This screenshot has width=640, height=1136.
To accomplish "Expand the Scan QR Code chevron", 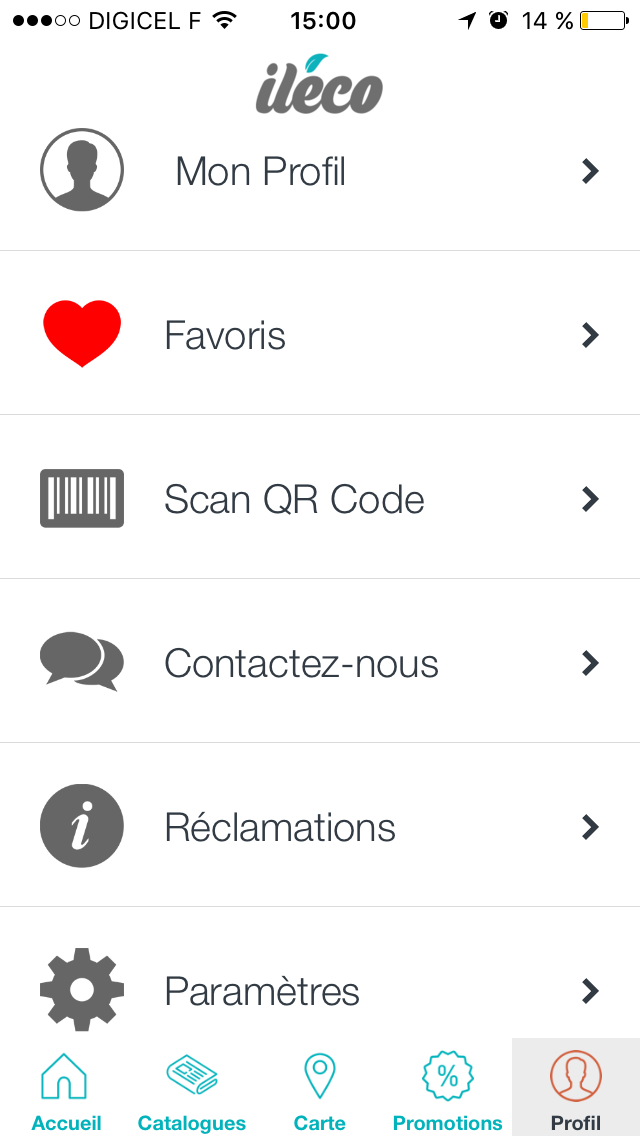I will (x=590, y=499).
